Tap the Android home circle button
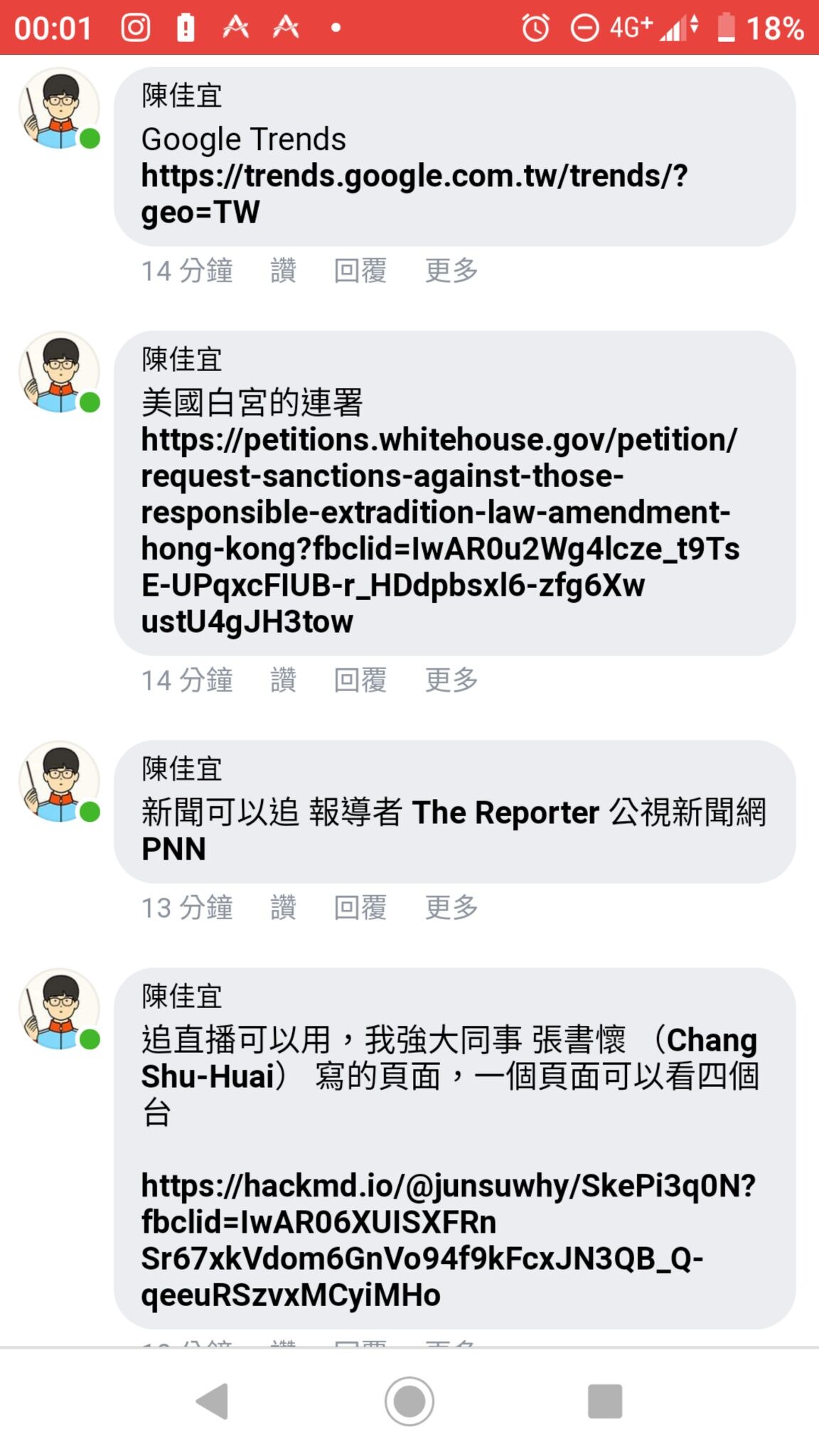Screen dimensions: 819x1456 pos(409,1401)
